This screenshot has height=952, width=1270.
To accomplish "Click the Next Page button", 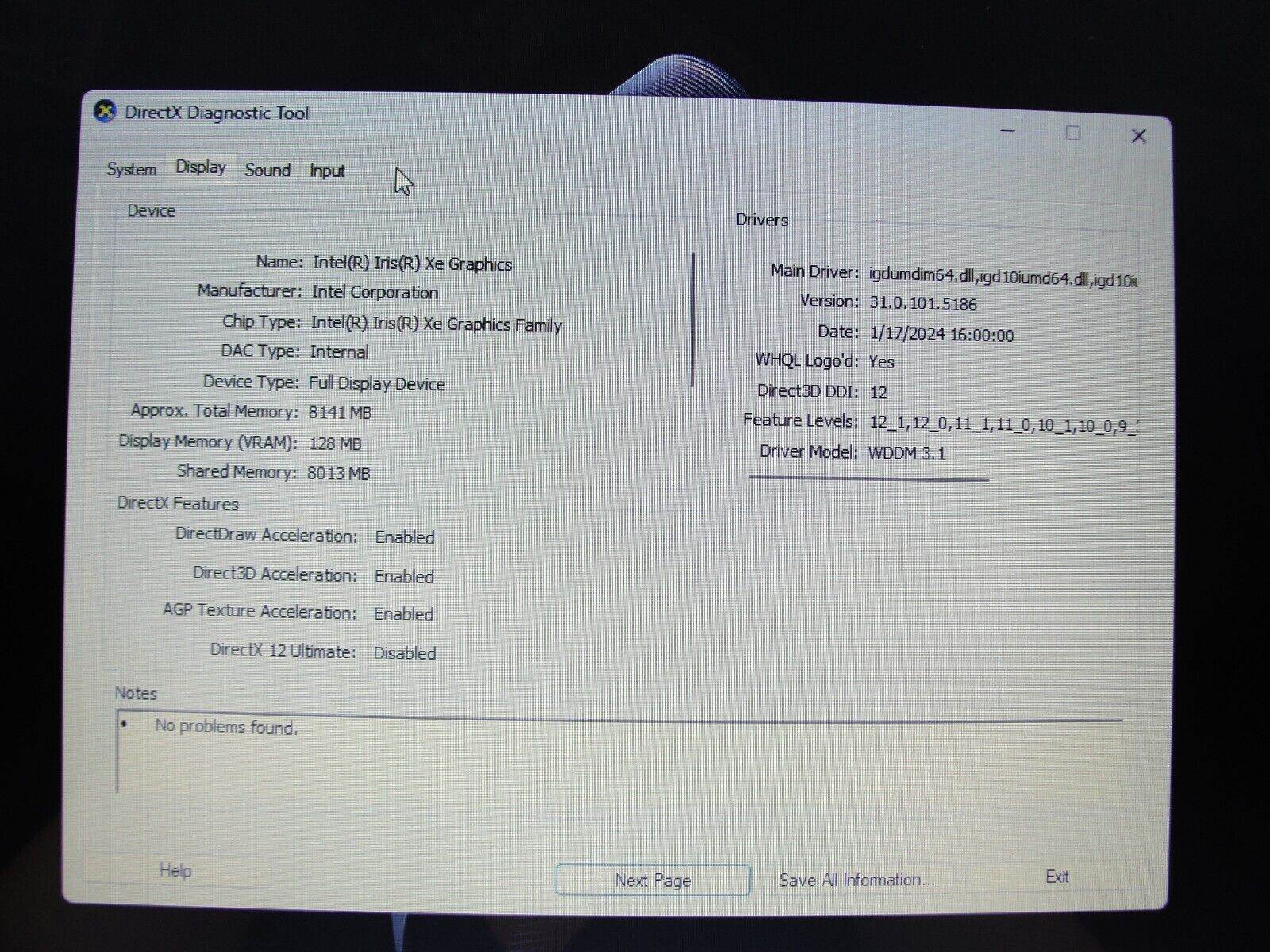I will pos(652,880).
